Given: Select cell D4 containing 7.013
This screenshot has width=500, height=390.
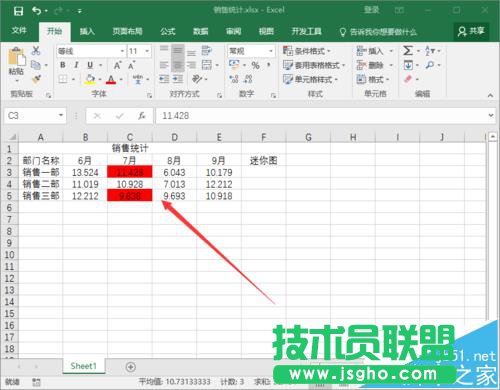Looking at the screenshot, I should tap(174, 184).
